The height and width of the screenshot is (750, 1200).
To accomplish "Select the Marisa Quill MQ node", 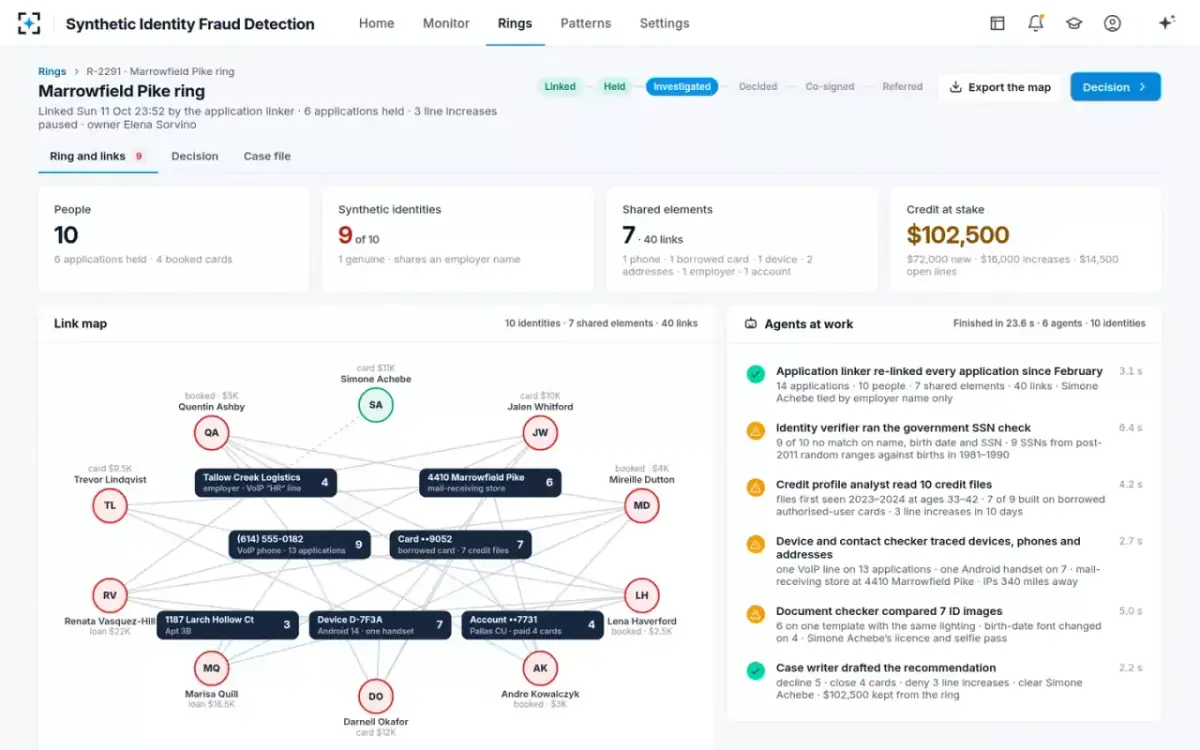I will point(212,668).
